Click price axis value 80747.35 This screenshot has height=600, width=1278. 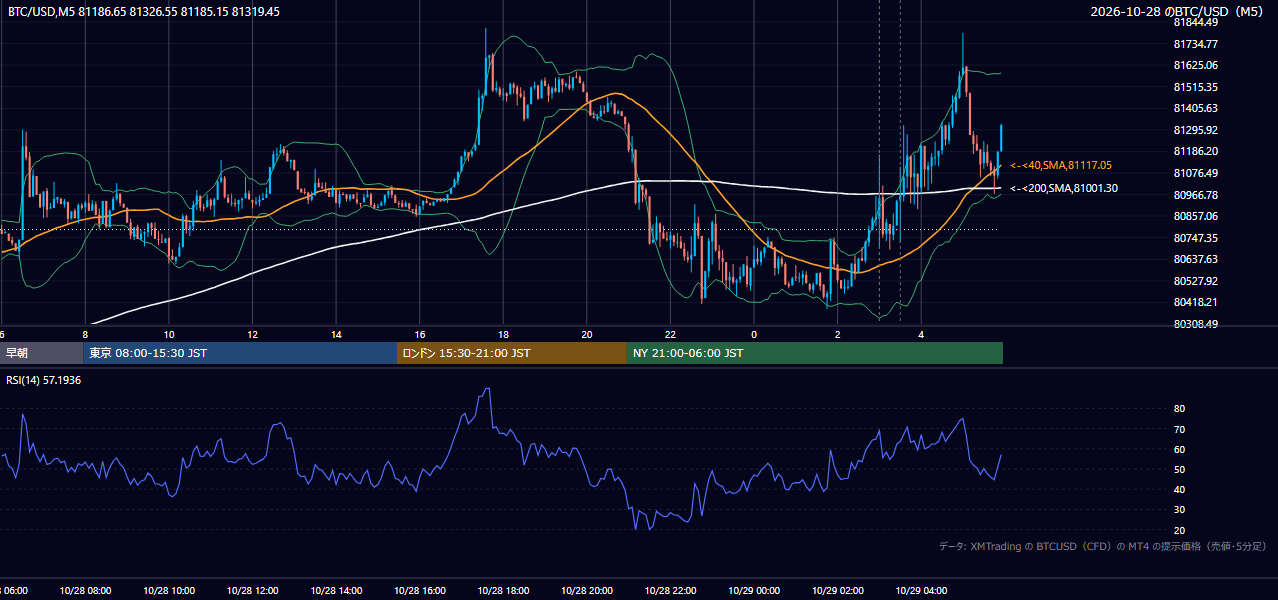pos(1195,238)
